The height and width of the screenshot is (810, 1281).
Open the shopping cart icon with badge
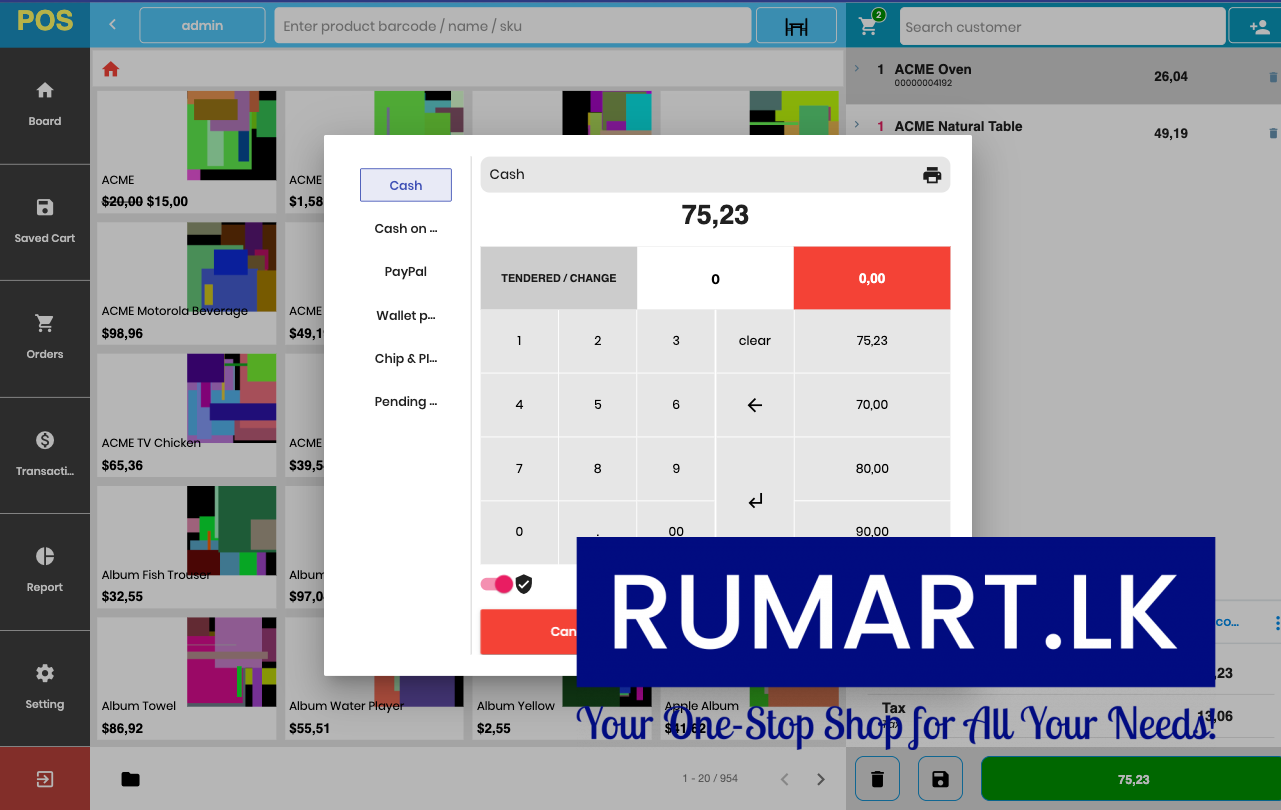[x=868, y=26]
